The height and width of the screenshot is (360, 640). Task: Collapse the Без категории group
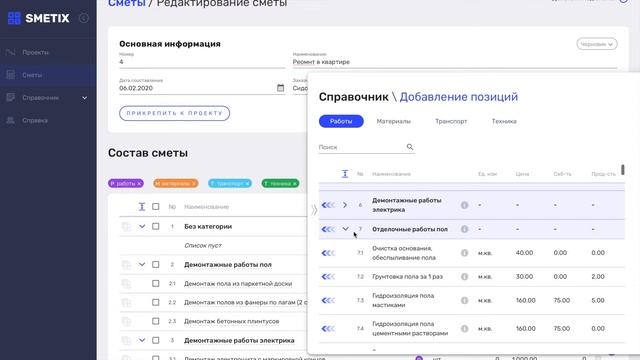coord(142,226)
